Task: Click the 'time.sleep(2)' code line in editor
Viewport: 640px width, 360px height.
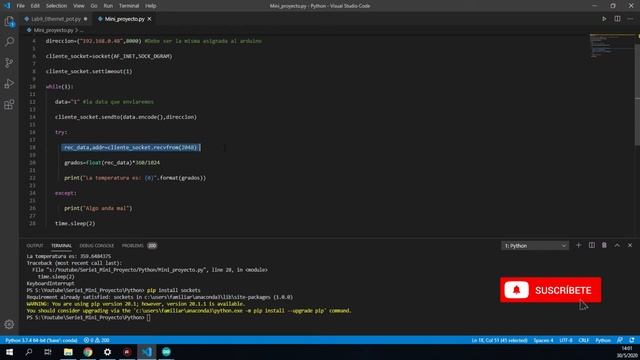Action: coord(75,223)
